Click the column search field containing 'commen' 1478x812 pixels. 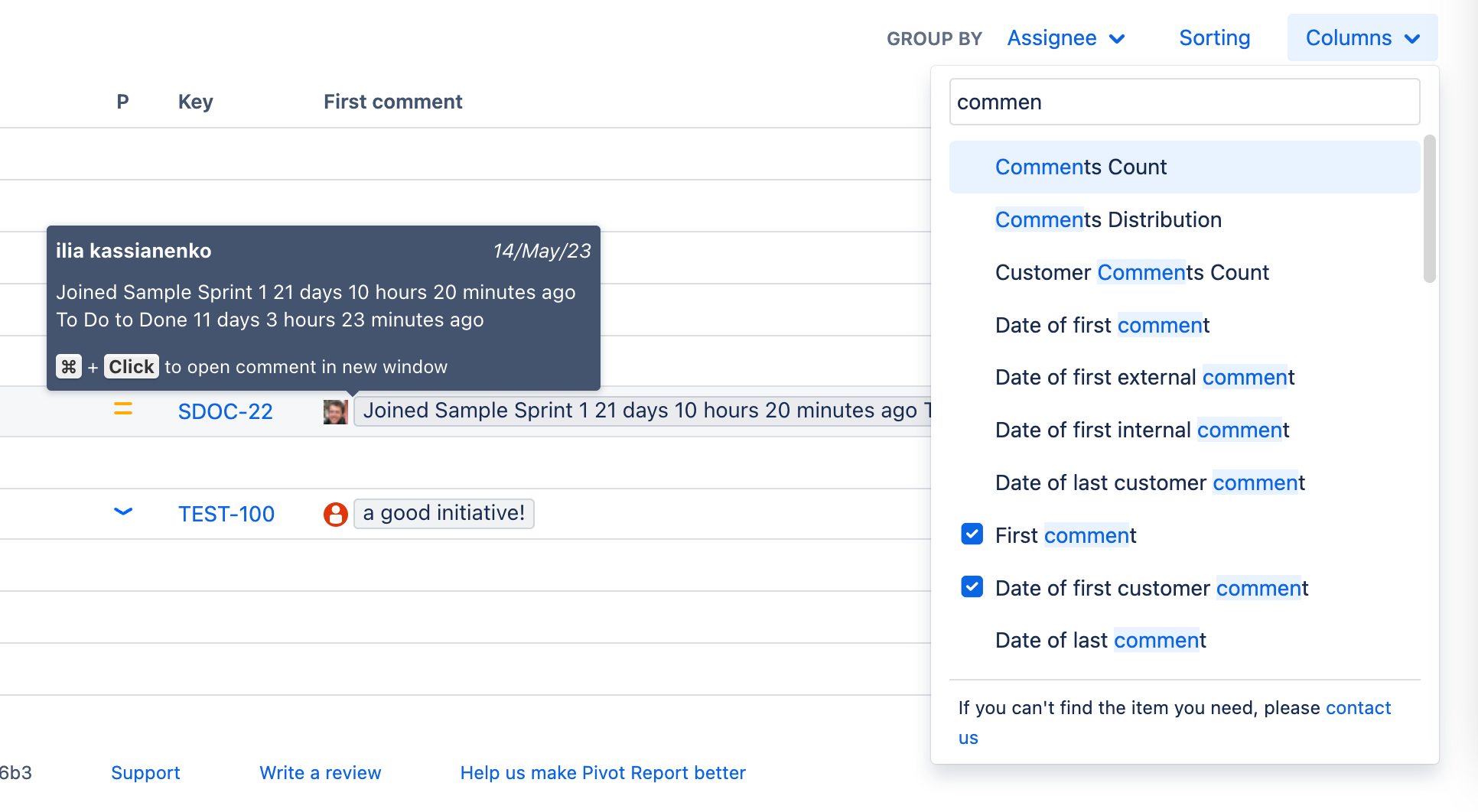[x=1184, y=102]
